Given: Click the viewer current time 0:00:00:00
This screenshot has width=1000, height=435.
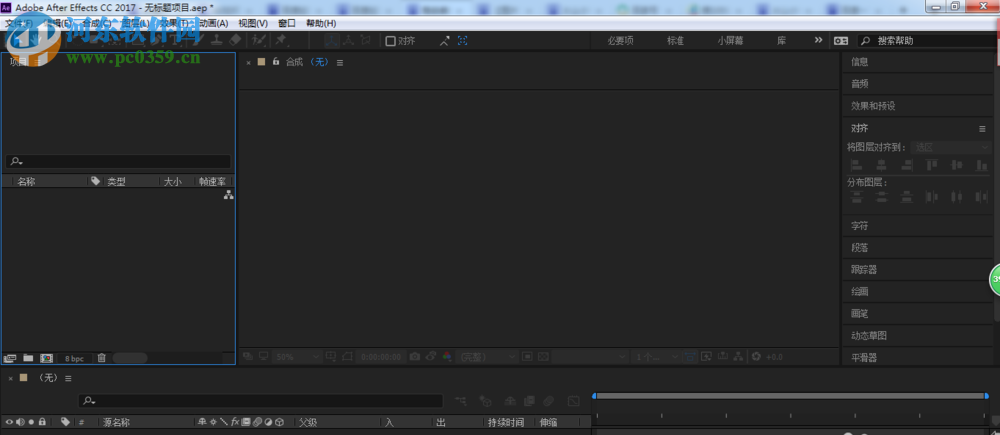Looking at the screenshot, I should click(x=381, y=357).
